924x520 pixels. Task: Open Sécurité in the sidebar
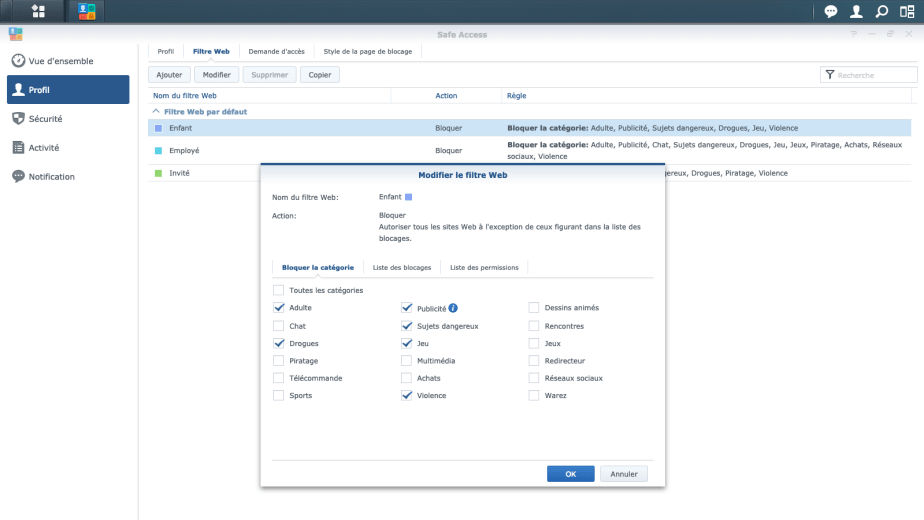coord(45,119)
